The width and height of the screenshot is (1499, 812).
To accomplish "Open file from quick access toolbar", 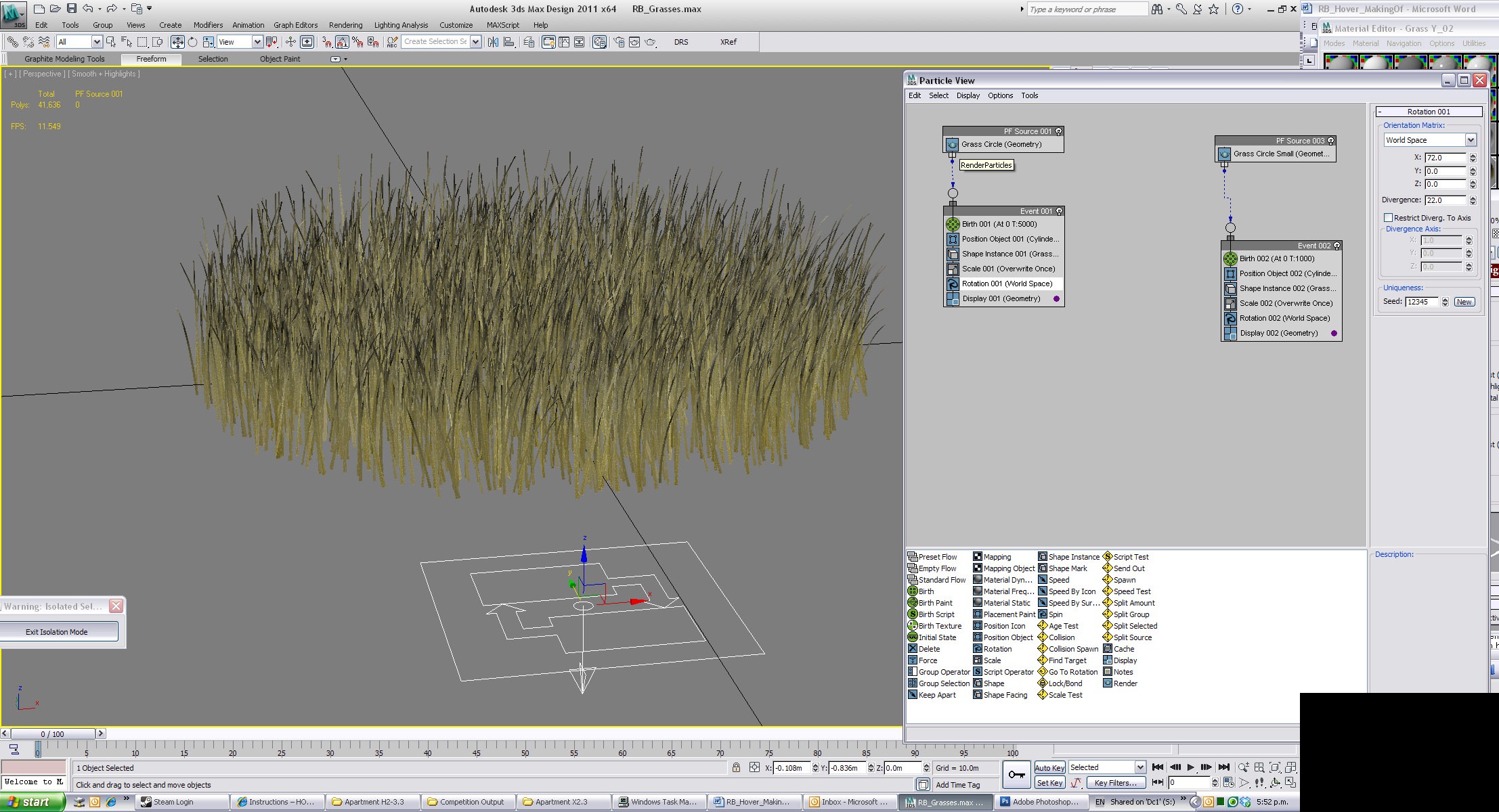I will point(55,9).
